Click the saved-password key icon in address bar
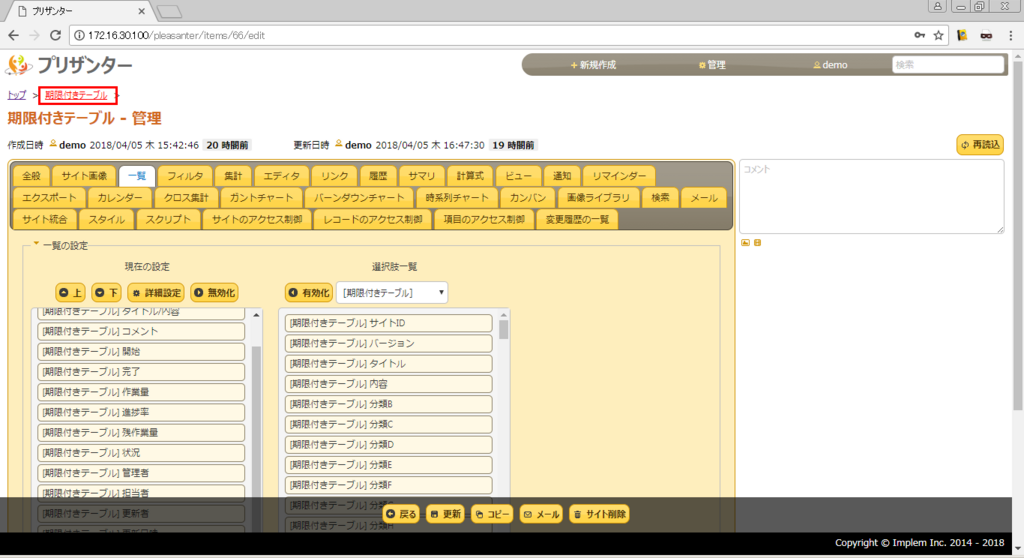The height and width of the screenshot is (558, 1024). coord(920,35)
